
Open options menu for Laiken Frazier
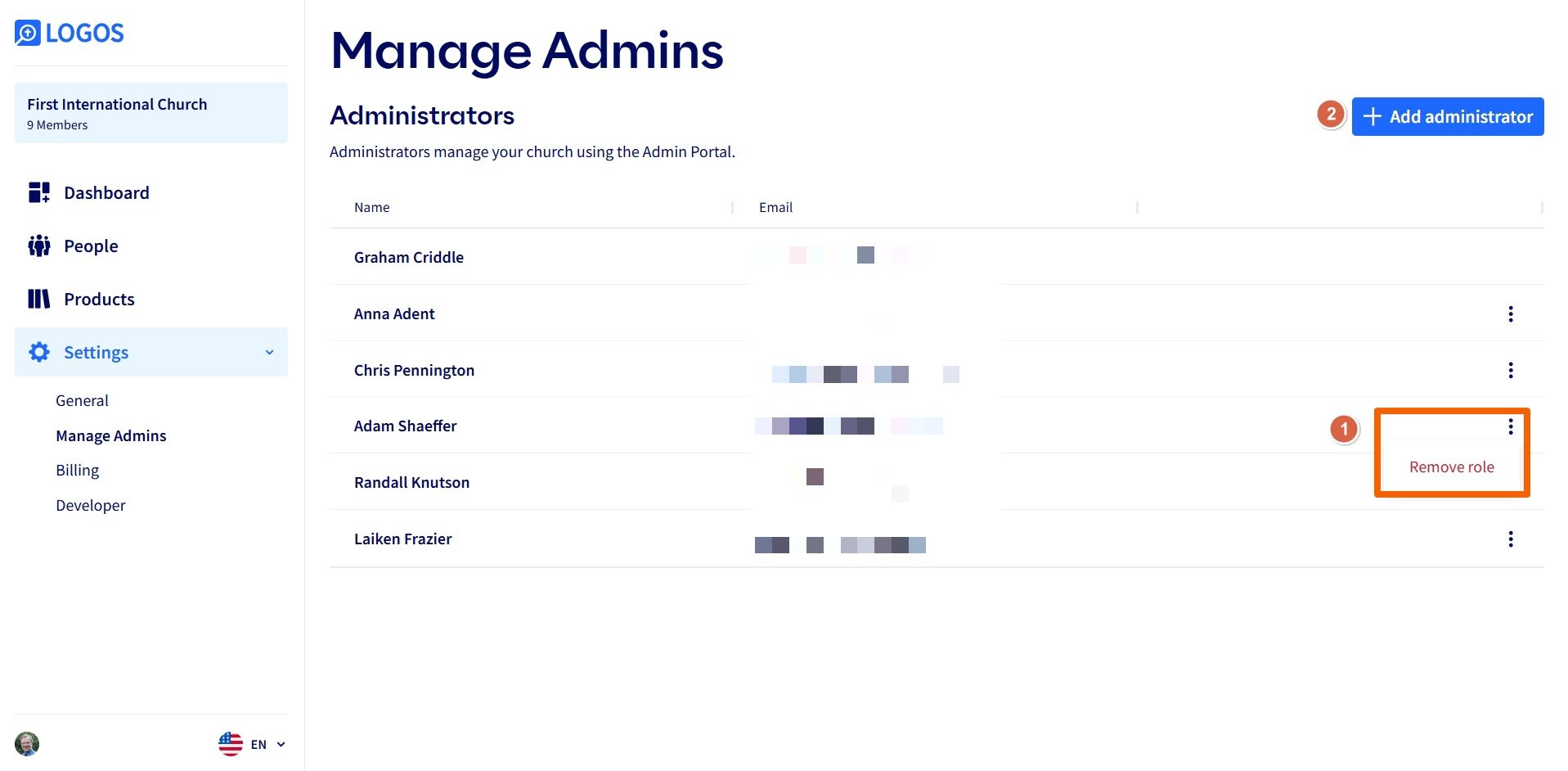tap(1510, 539)
